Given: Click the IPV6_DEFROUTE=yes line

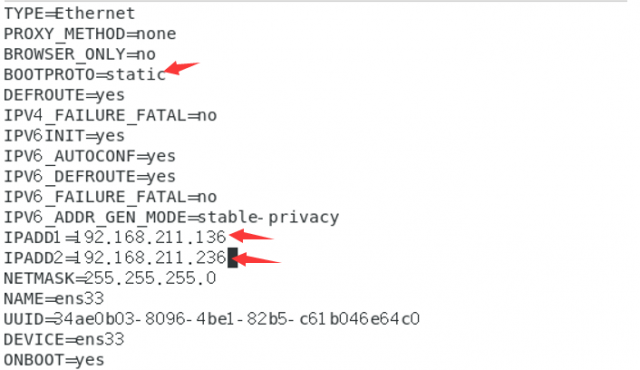Looking at the screenshot, I should pyautogui.click(x=90, y=177).
